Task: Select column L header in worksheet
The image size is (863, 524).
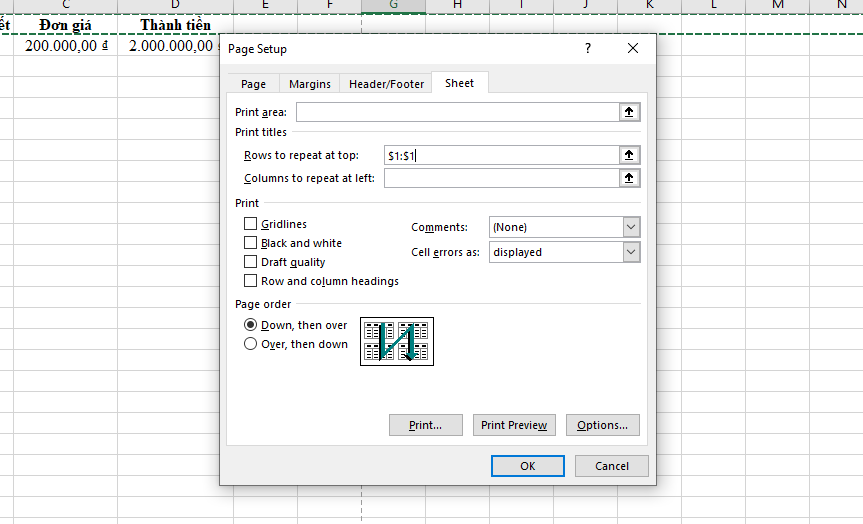Action: [x=713, y=6]
